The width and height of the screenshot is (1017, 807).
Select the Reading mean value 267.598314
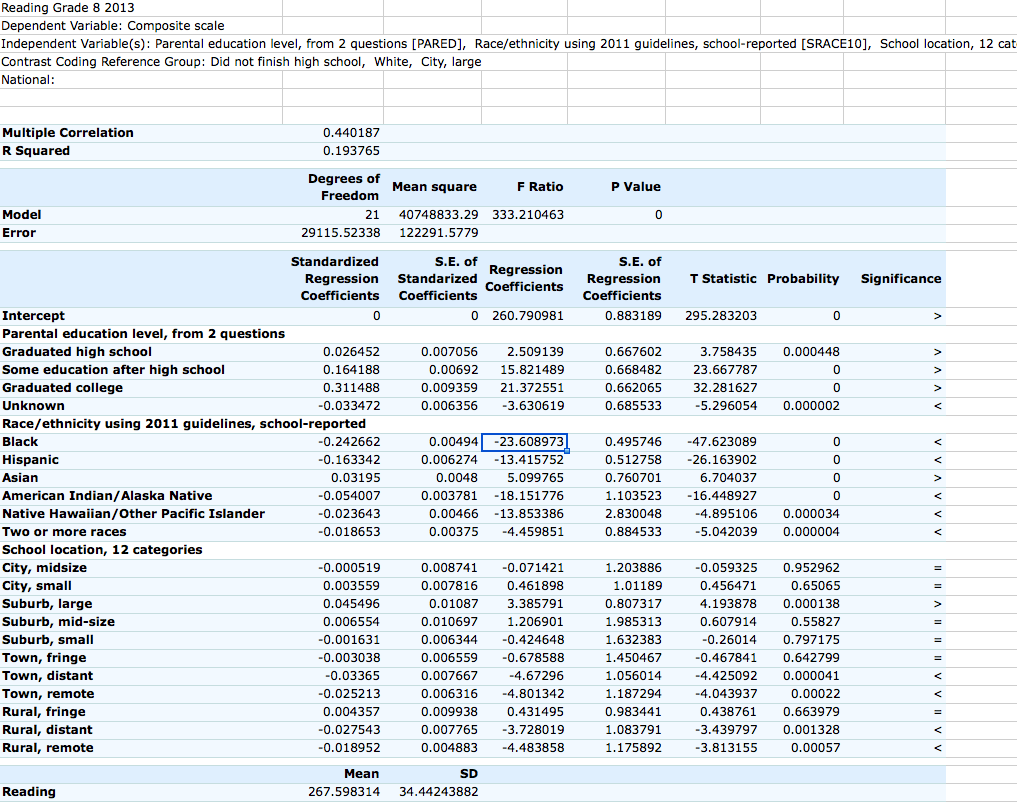(344, 792)
